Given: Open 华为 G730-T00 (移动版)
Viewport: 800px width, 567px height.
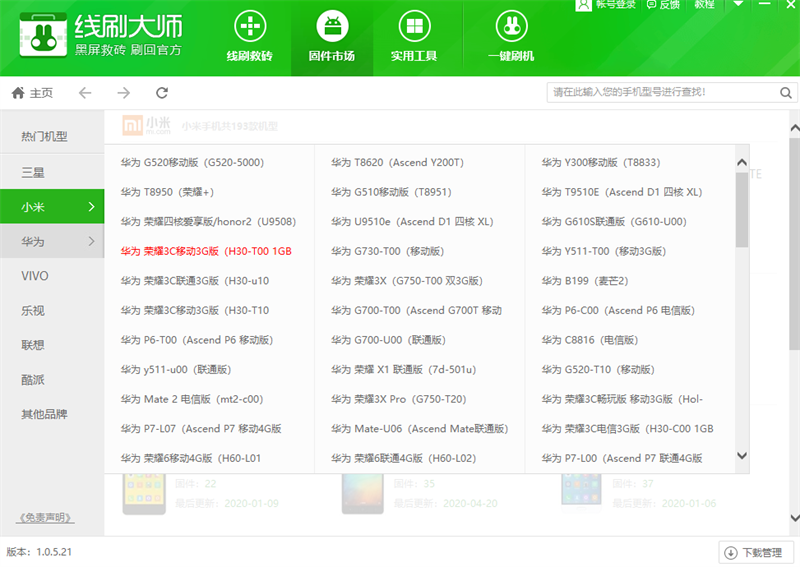Looking at the screenshot, I should (x=388, y=252).
